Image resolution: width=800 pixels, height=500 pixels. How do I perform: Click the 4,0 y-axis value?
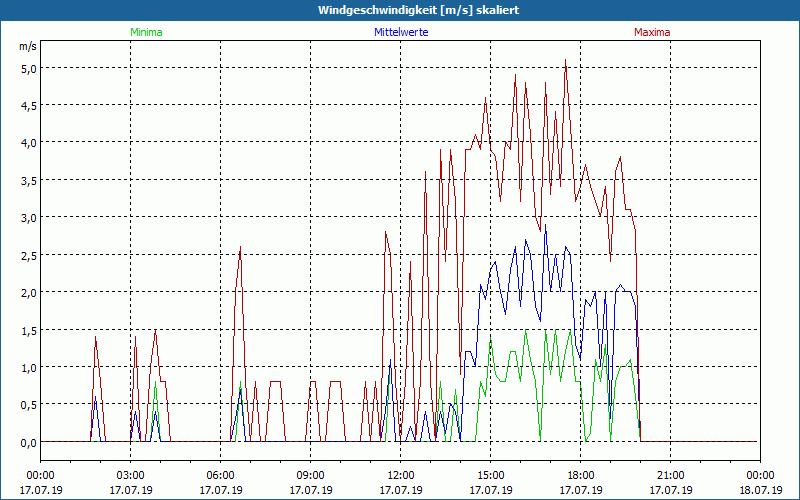coord(28,143)
